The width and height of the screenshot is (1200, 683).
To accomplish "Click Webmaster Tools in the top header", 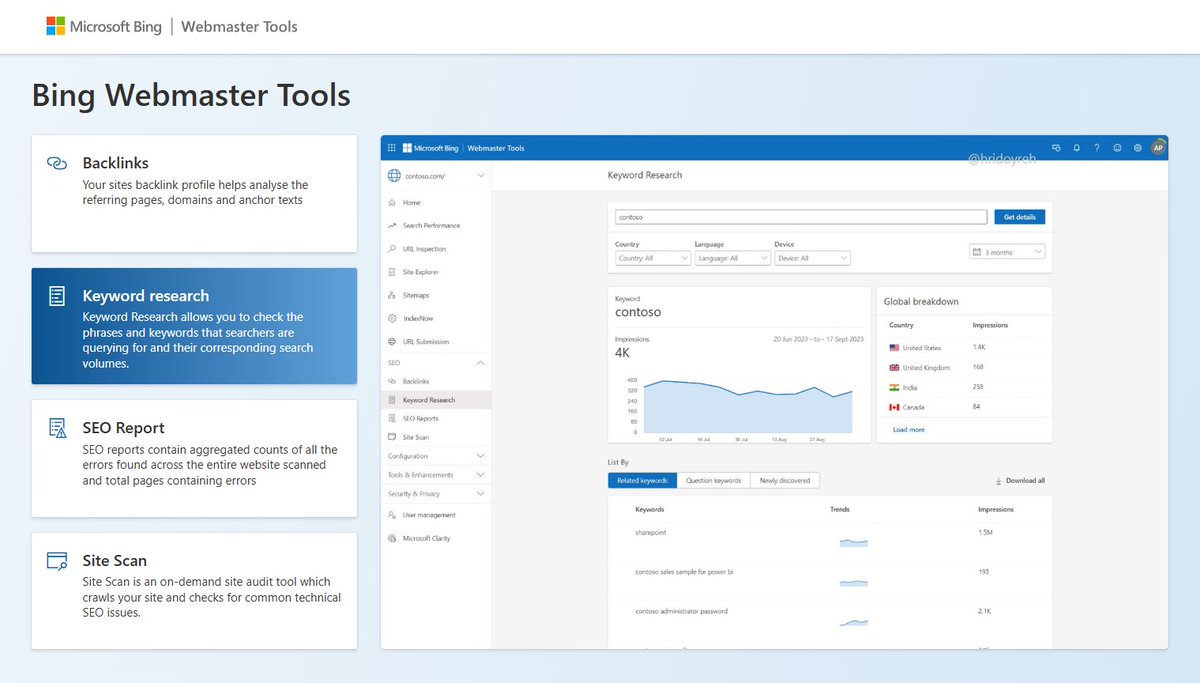I will tap(239, 27).
